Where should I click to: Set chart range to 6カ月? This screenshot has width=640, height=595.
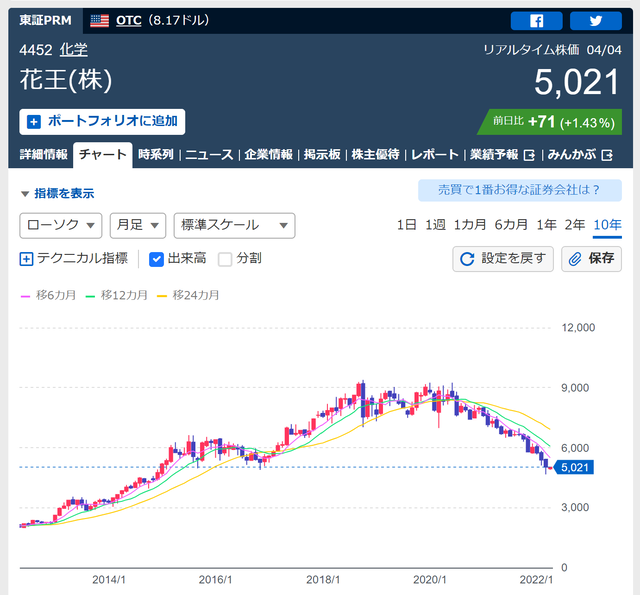click(511, 225)
